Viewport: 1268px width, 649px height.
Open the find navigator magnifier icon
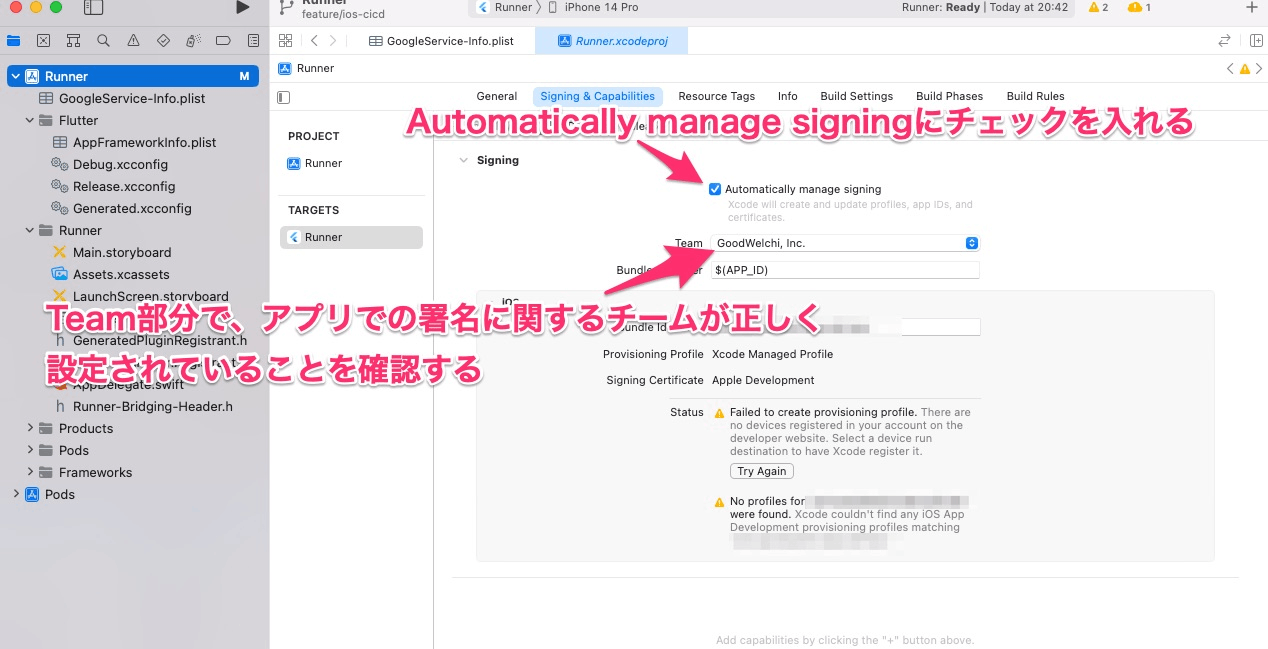click(x=103, y=41)
